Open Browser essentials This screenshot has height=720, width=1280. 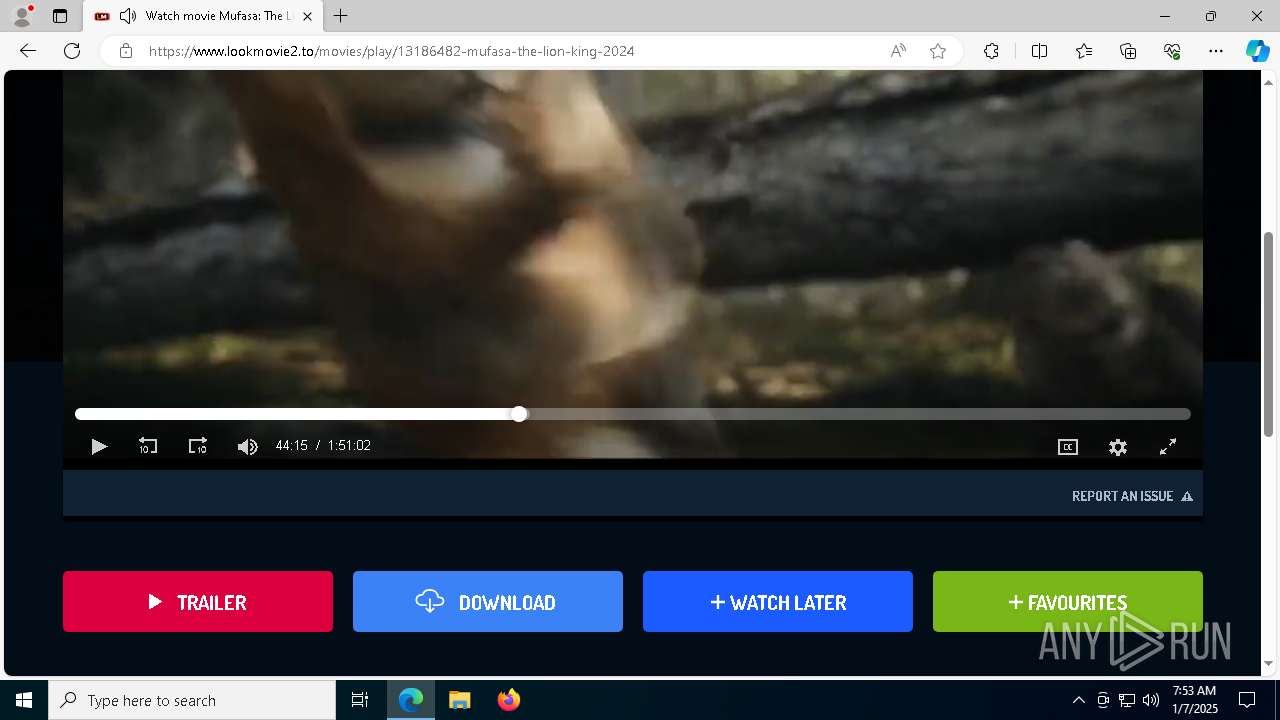coord(1172,51)
